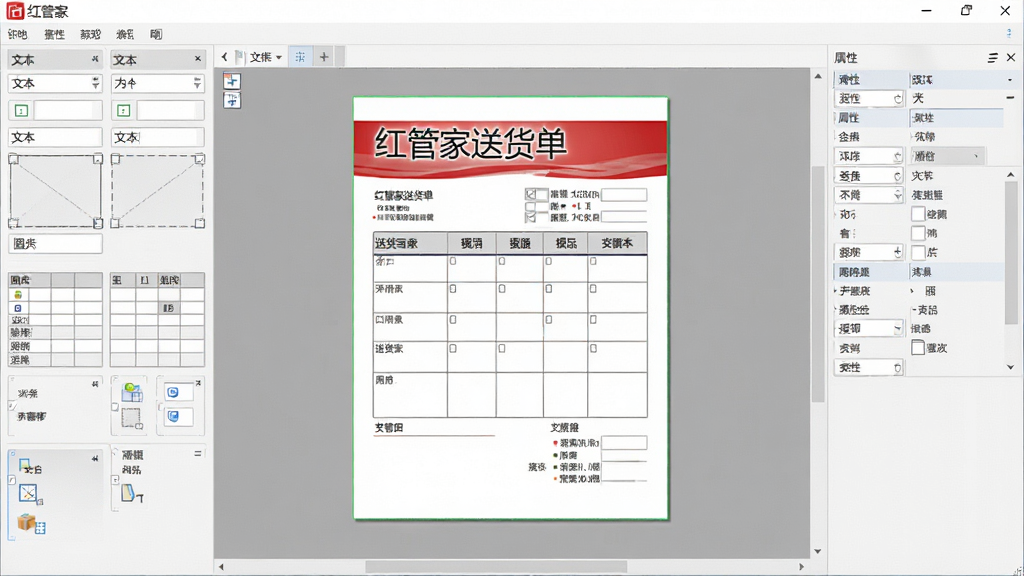Click the back arrow before the 文件 tab

[225, 57]
